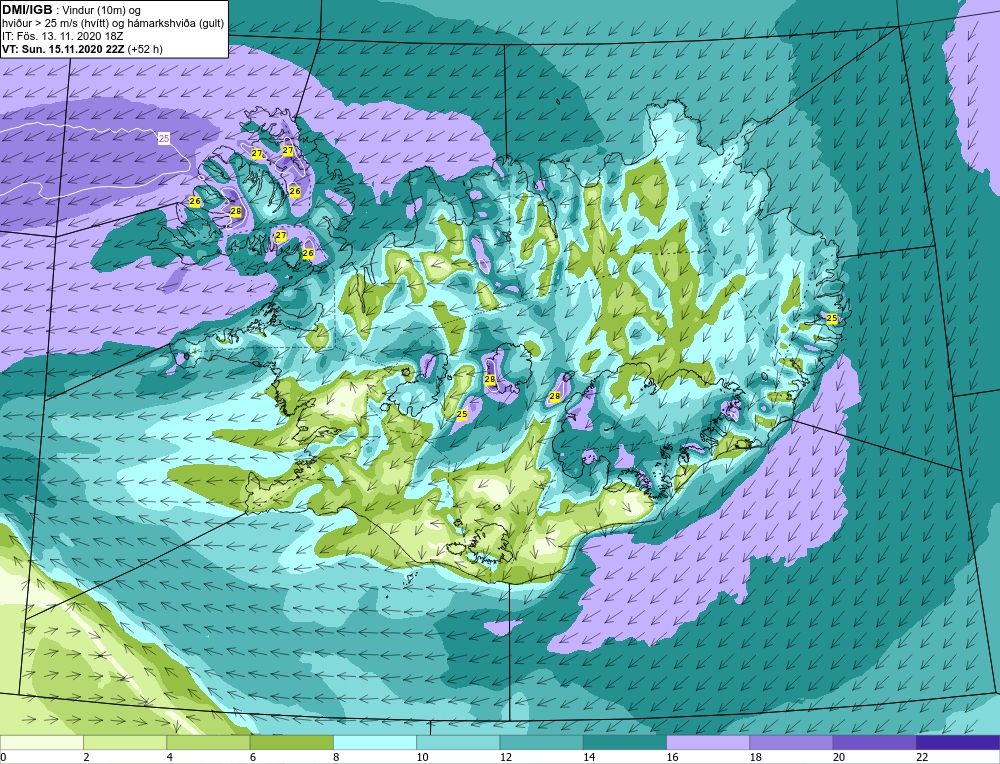This screenshot has width=1000, height=764.
Task: Click the 16–18 m/s lavender legend swatch
Action: tap(708, 742)
